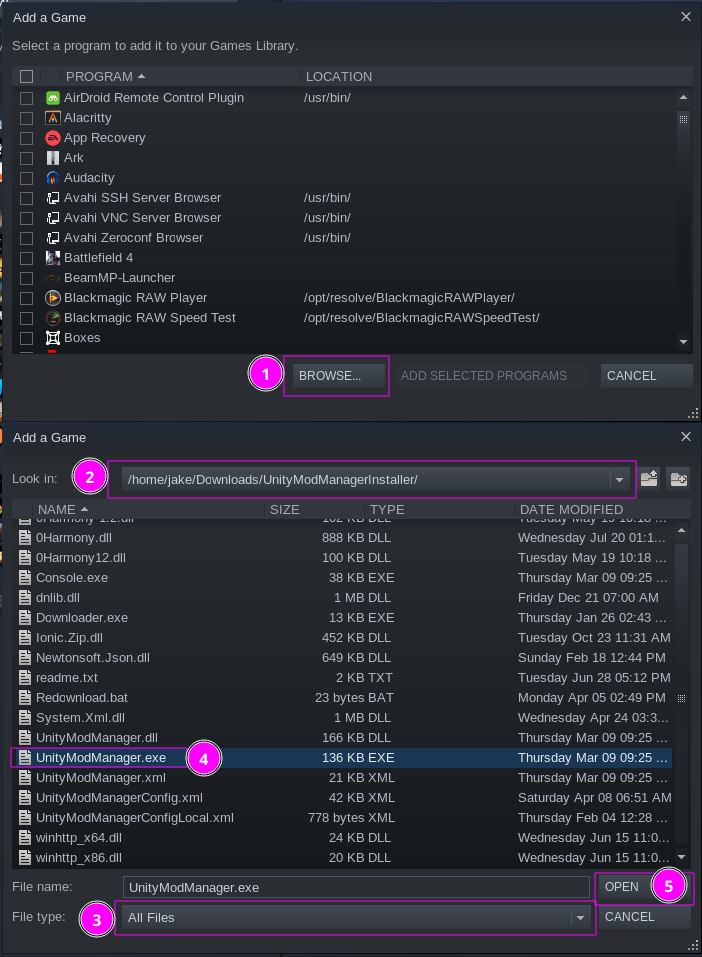702x957 pixels.
Task: Click the App Recovery EA icon
Action: pos(53,138)
